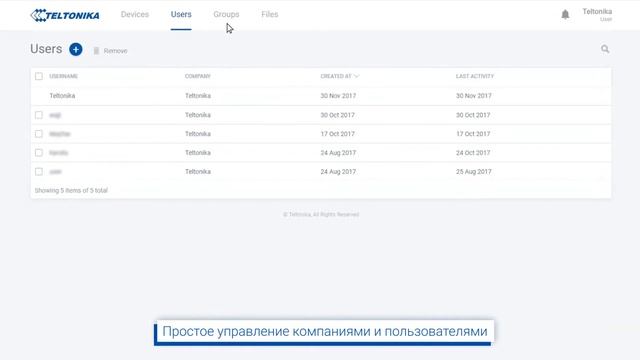Sort by Created At column header
The image size is (640, 360).
(x=336, y=76)
